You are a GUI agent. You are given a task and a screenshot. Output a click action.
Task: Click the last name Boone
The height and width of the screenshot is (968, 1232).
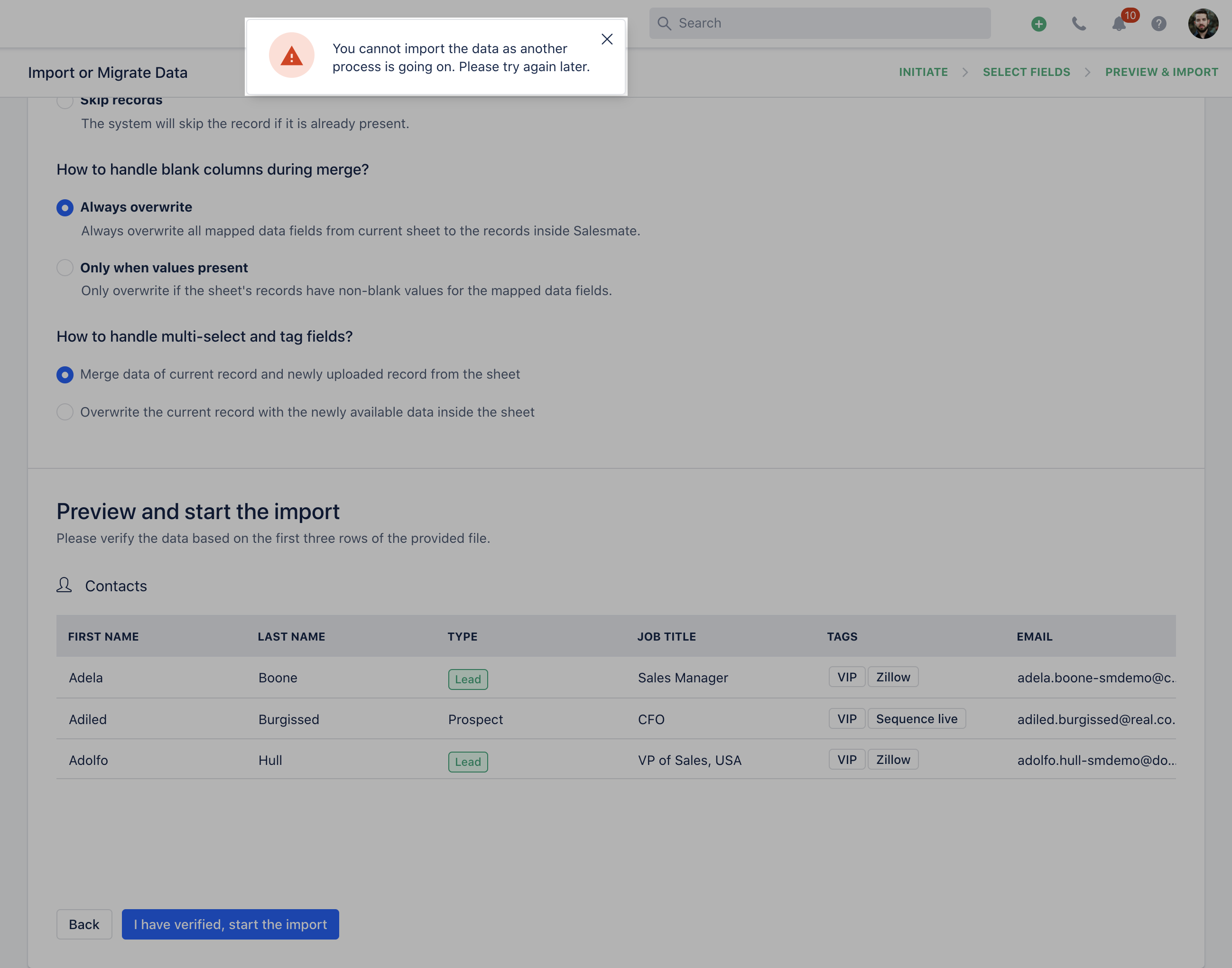(x=278, y=678)
